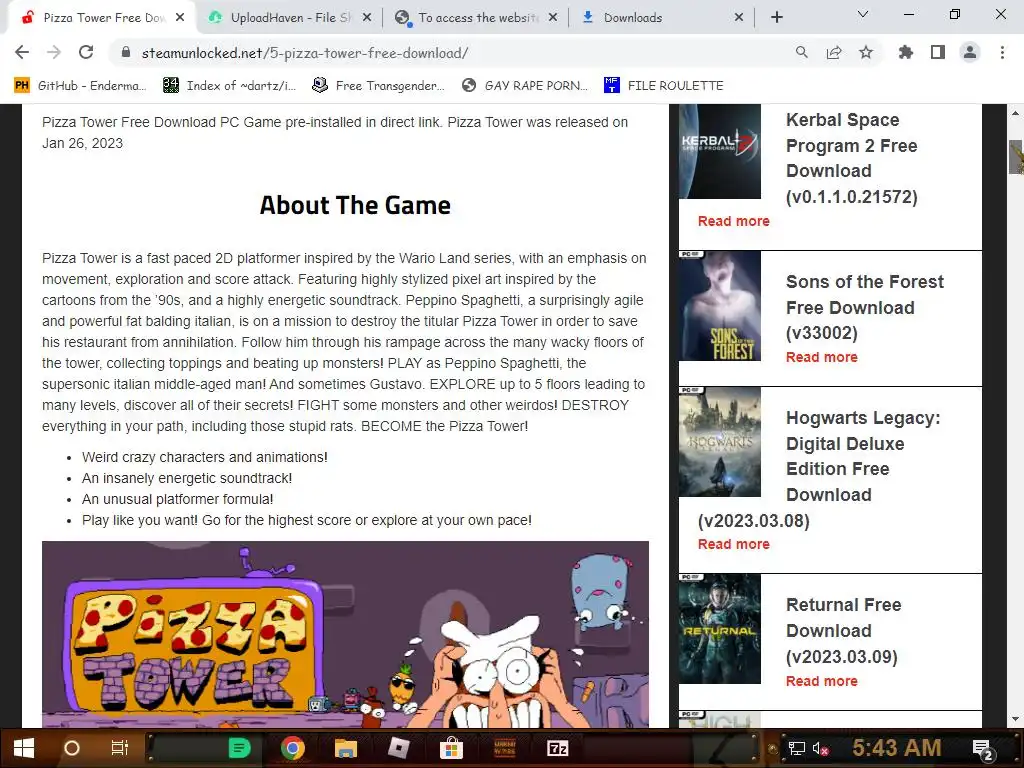Click Read more under Hogwarts Legacy

coord(733,544)
